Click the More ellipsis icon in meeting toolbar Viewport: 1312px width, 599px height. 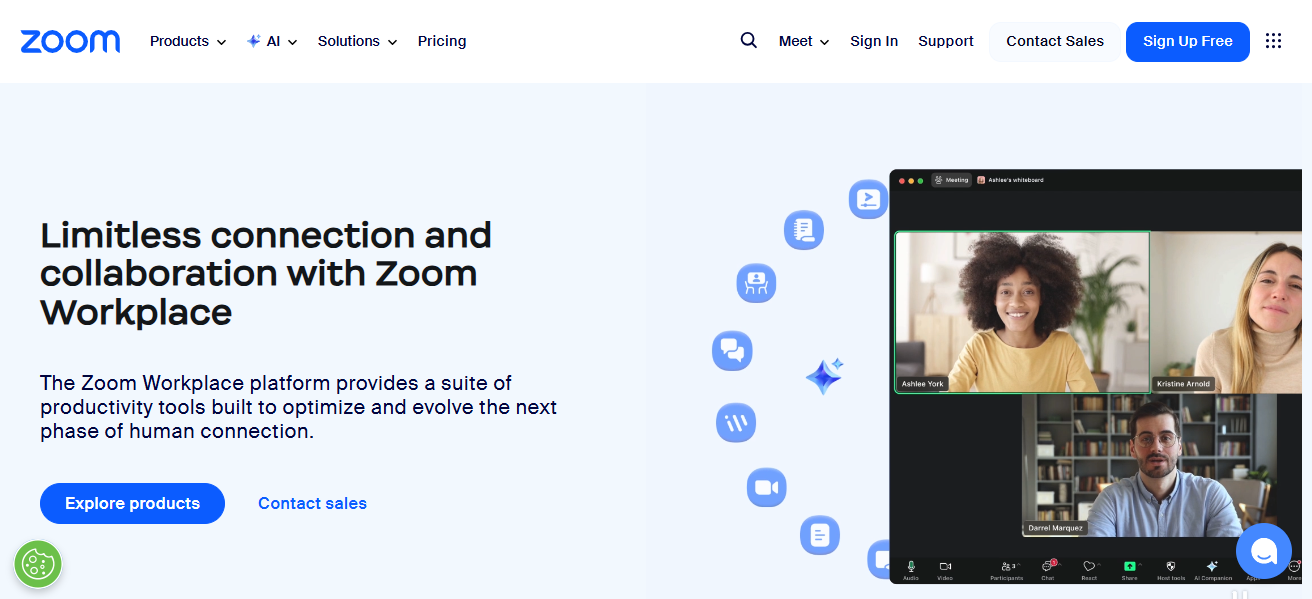coord(1294,566)
